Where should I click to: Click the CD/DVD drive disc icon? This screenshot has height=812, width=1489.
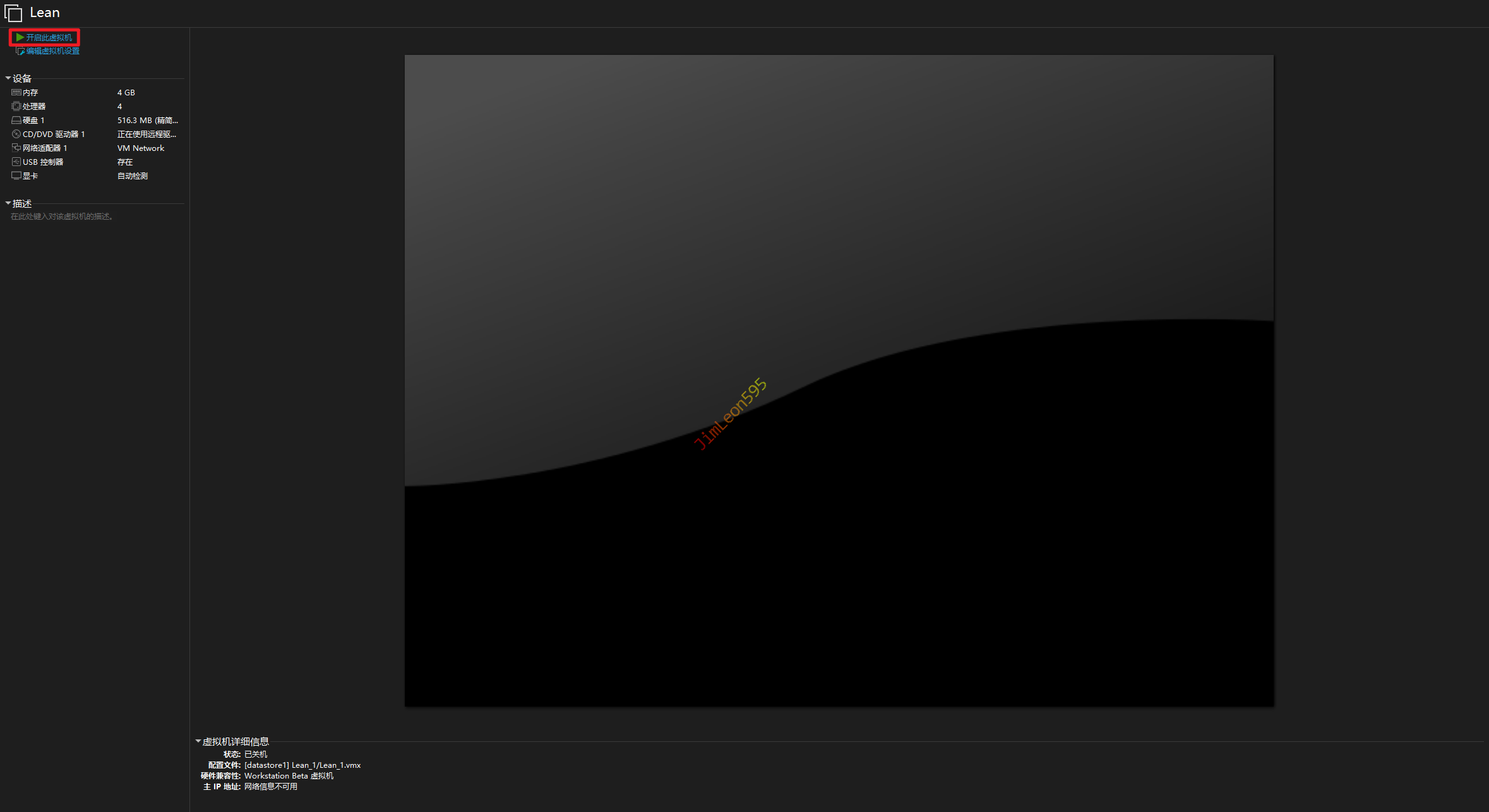pos(16,134)
